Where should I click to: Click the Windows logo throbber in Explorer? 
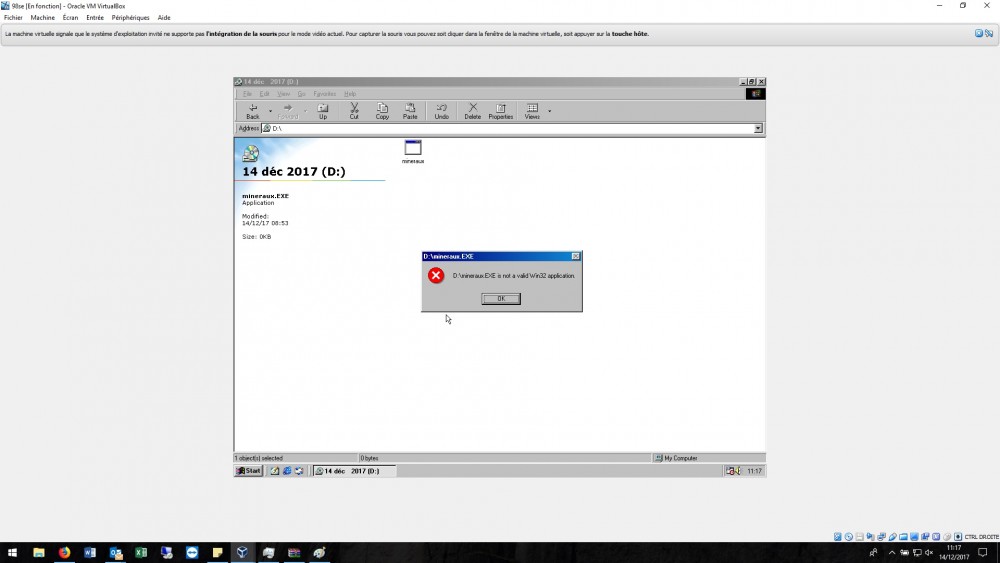tap(755, 94)
